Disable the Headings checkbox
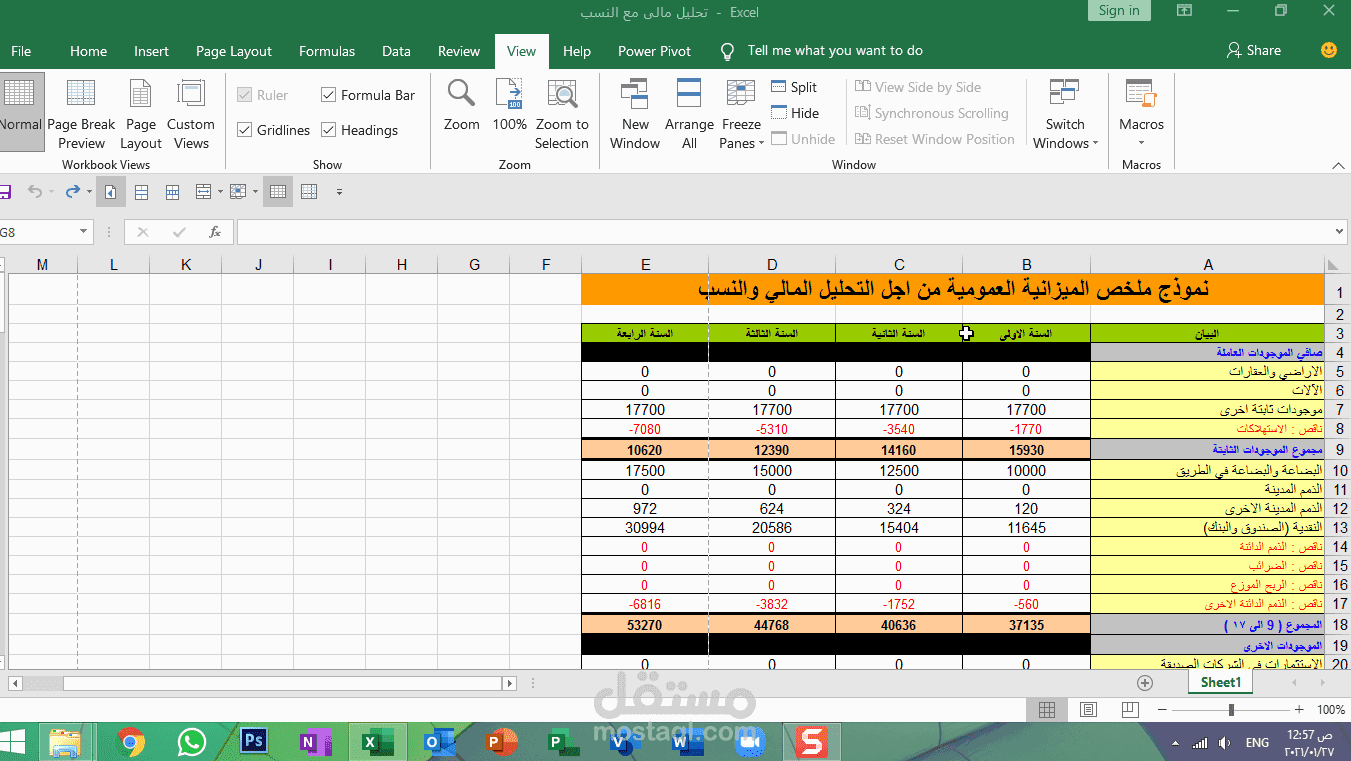Image resolution: width=1351 pixels, height=761 pixels. click(x=328, y=130)
